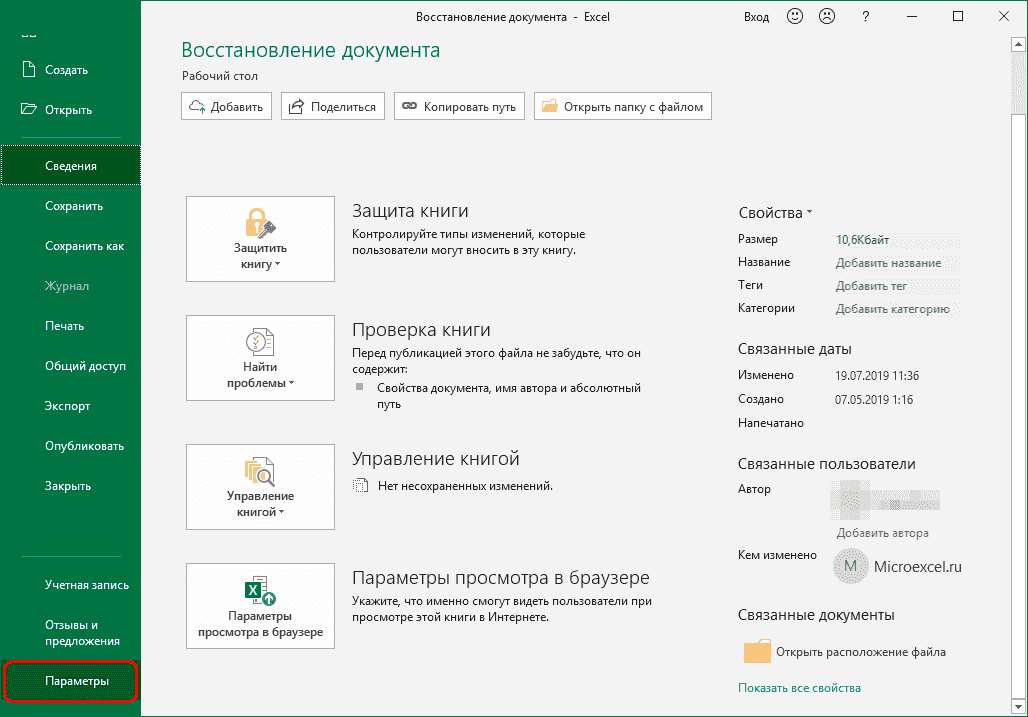Click the Help question mark icon
This screenshot has width=1028, height=717.
point(864,16)
